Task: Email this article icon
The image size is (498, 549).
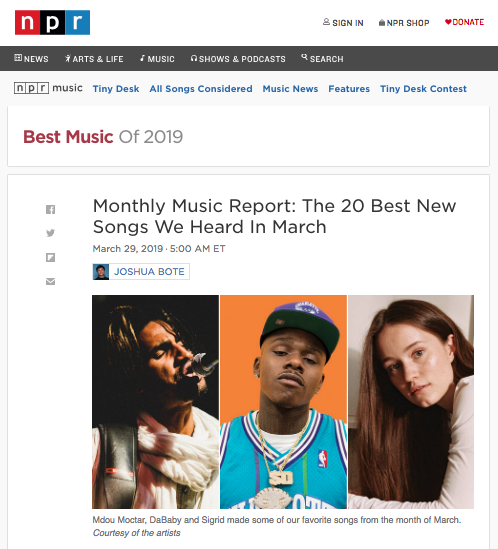Action: pos(50,282)
